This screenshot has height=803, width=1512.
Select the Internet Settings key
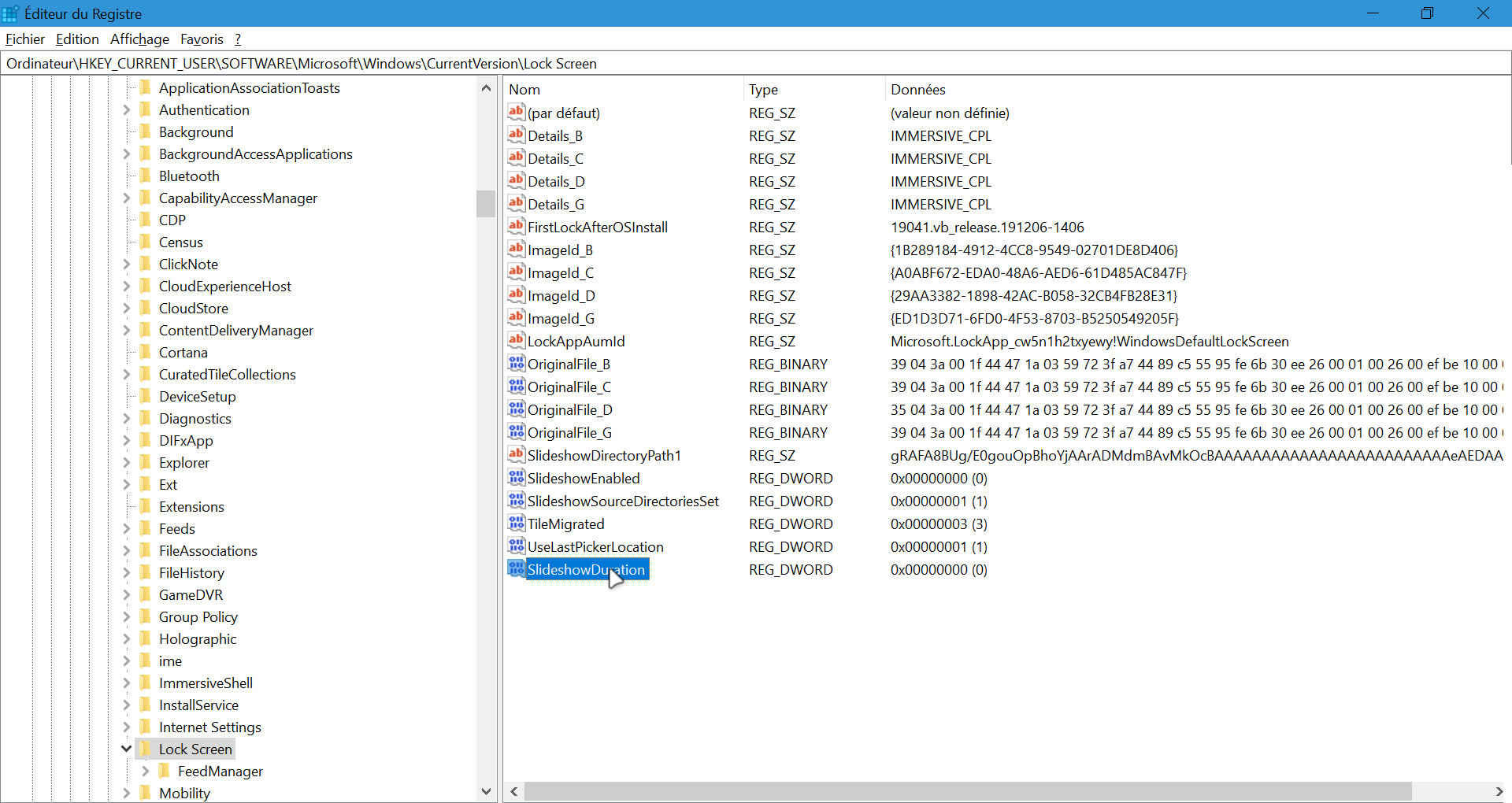click(209, 727)
